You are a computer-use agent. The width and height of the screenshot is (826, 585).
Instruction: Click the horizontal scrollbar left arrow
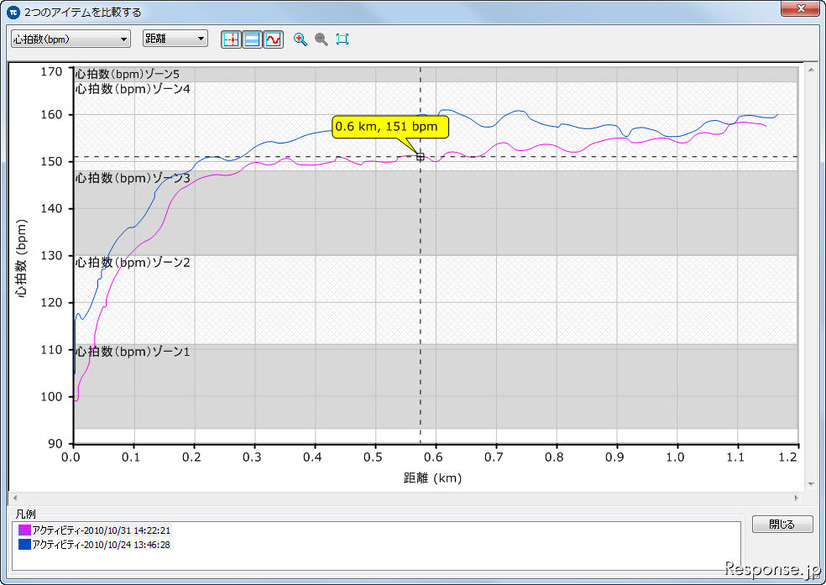(15, 498)
